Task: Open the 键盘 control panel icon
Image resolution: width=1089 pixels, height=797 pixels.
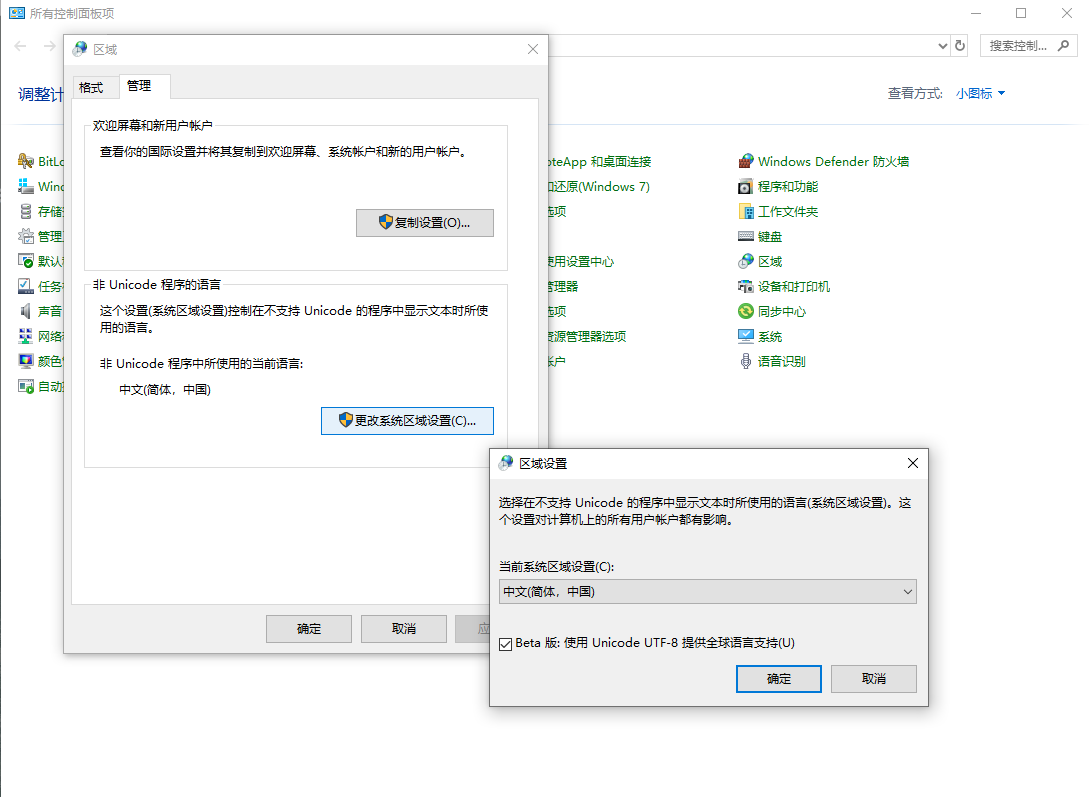Action: tap(746, 236)
